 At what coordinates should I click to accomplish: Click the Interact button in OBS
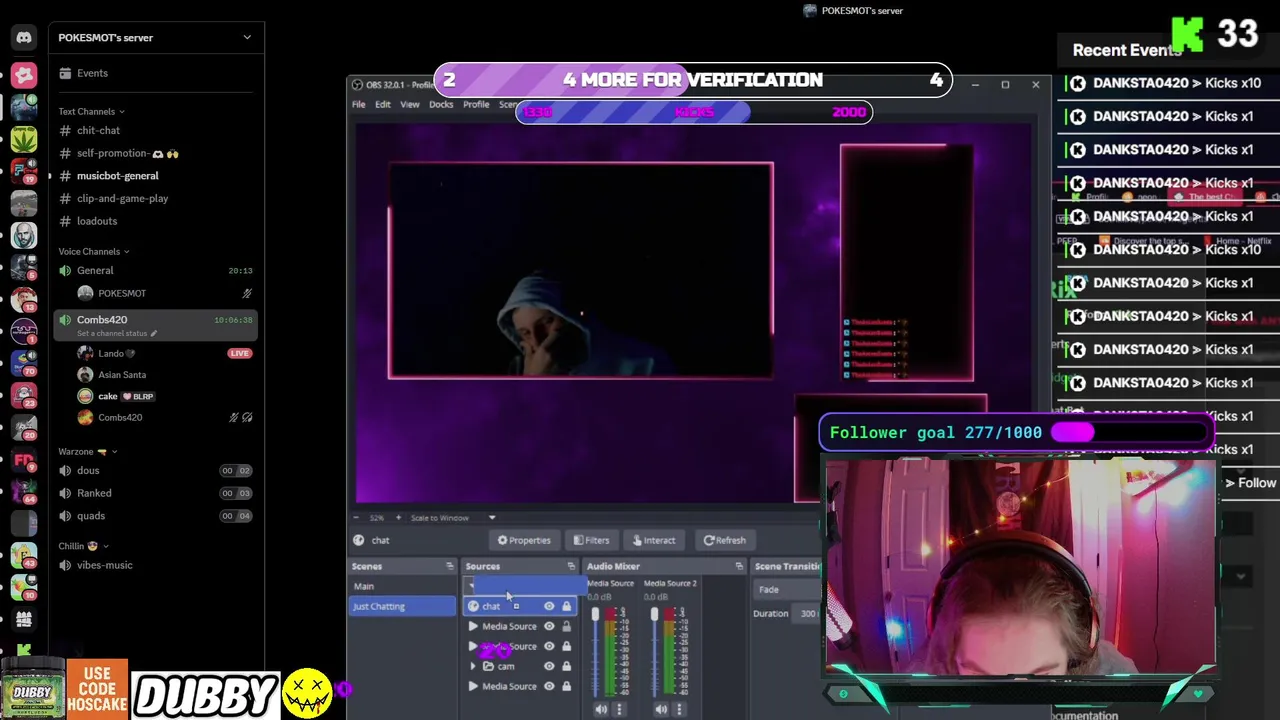coord(654,540)
